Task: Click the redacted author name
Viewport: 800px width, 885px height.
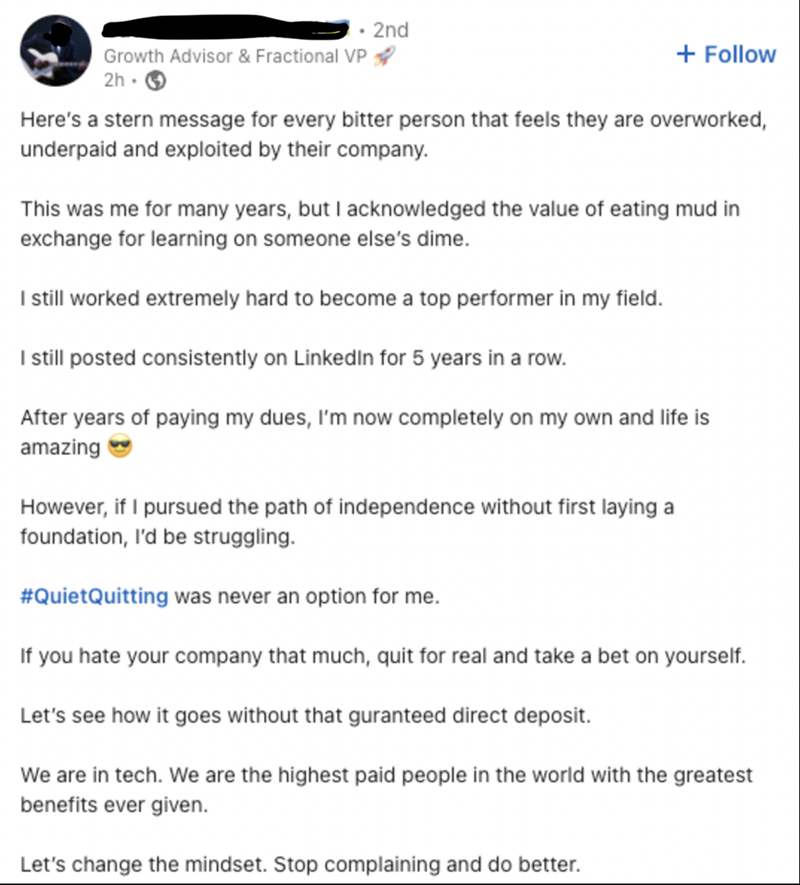Action: (x=225, y=28)
